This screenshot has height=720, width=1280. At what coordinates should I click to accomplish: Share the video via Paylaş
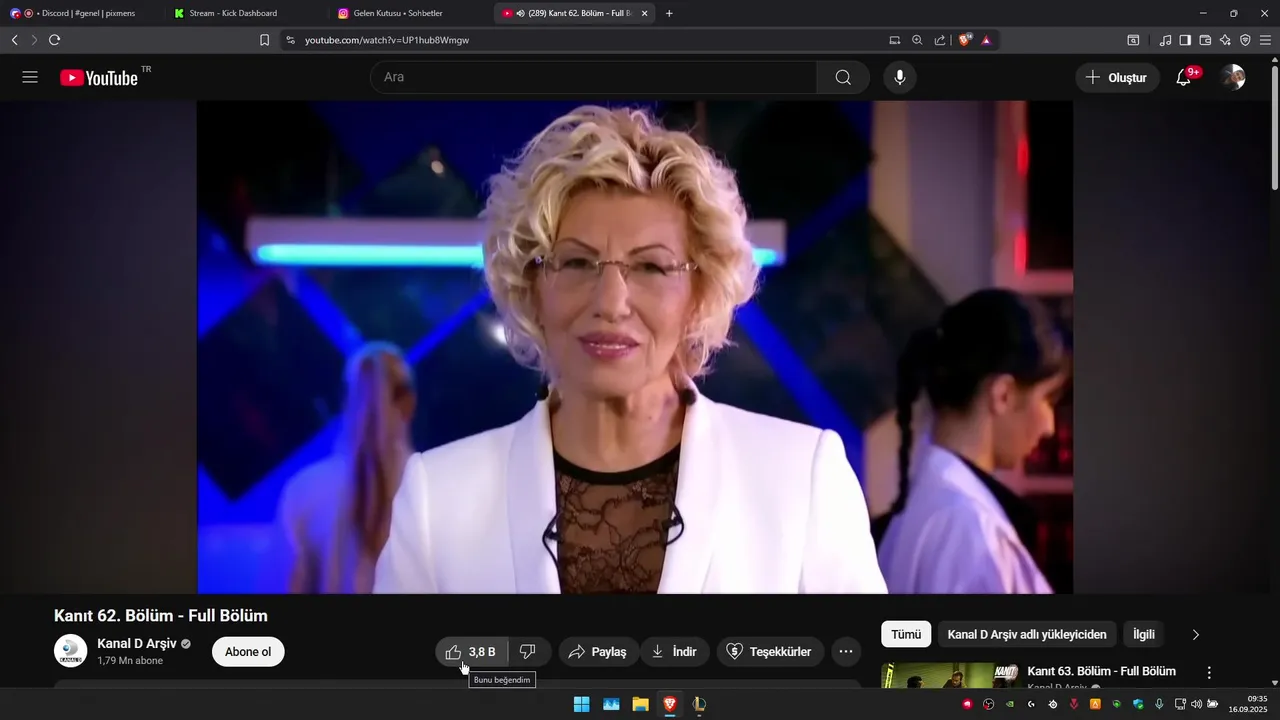pyautogui.click(x=597, y=652)
